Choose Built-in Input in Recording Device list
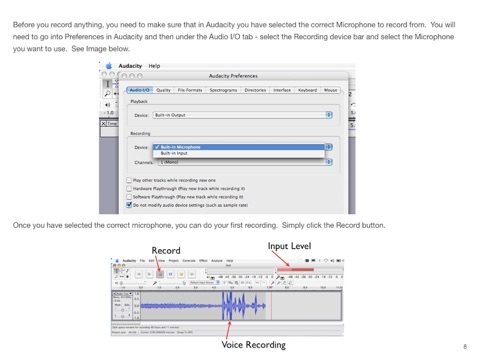480x360 pixels. pos(239,153)
